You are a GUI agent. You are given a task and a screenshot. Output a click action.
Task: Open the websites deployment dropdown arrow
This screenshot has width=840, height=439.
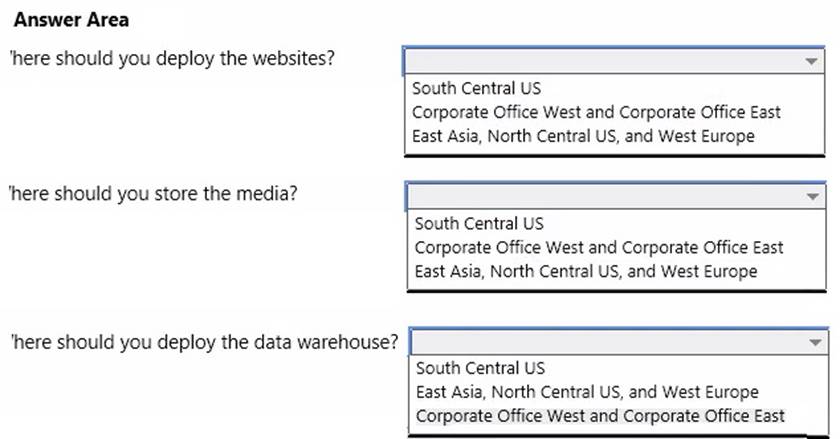810,60
